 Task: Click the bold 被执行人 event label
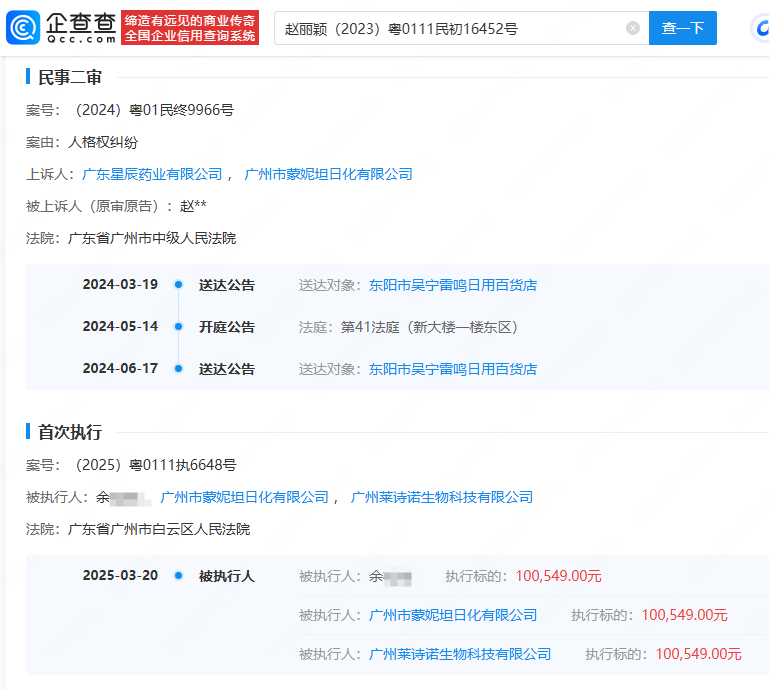(227, 576)
